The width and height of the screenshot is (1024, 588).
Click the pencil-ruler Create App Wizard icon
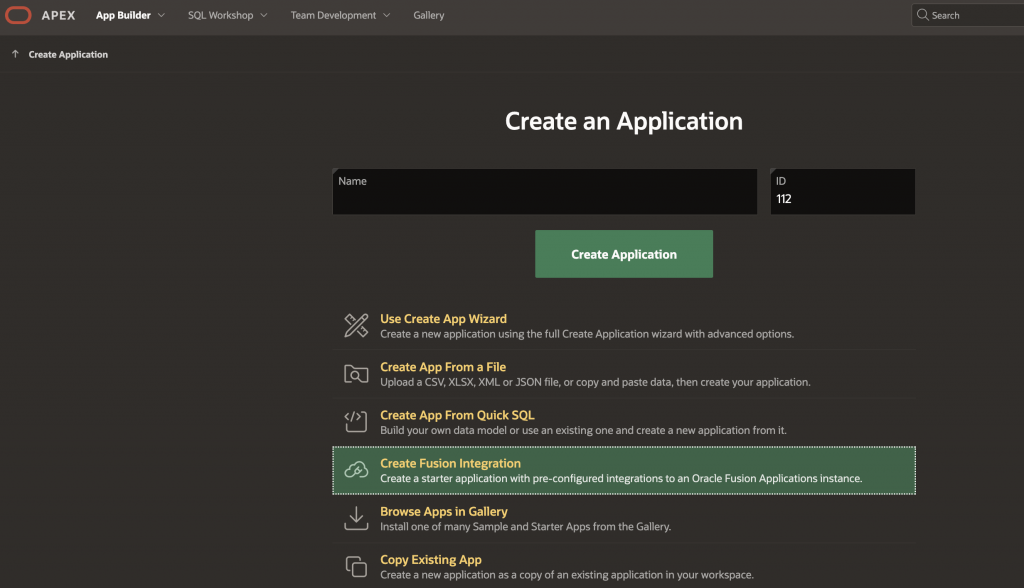click(x=356, y=325)
